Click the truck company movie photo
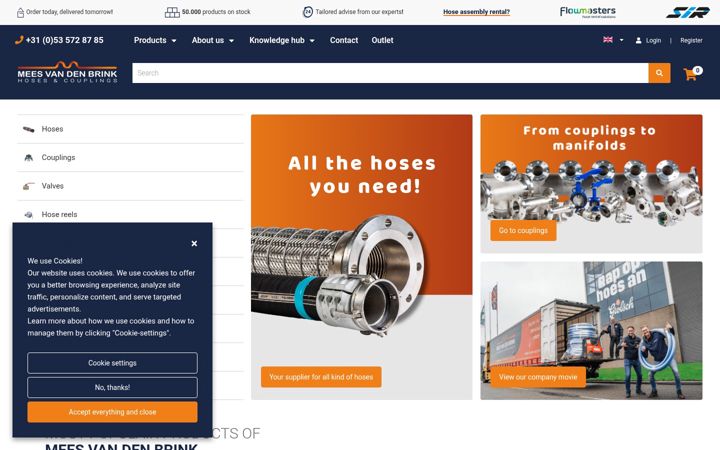The image size is (720, 450). click(x=591, y=331)
